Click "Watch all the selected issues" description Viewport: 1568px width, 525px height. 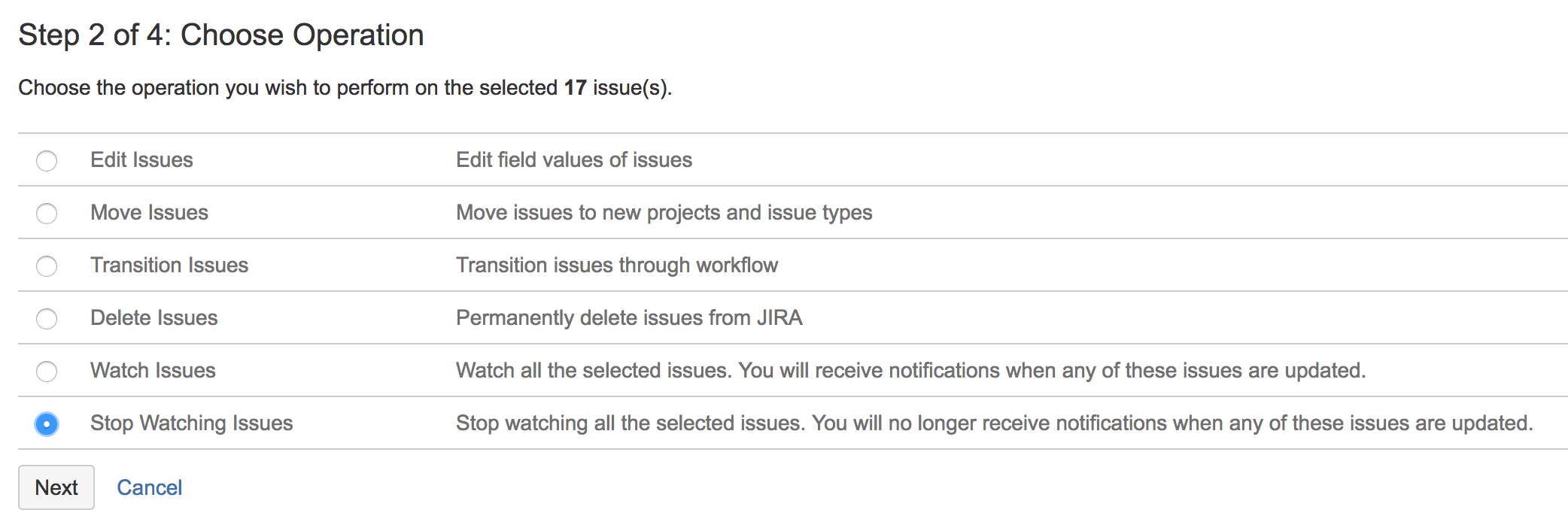(x=910, y=371)
